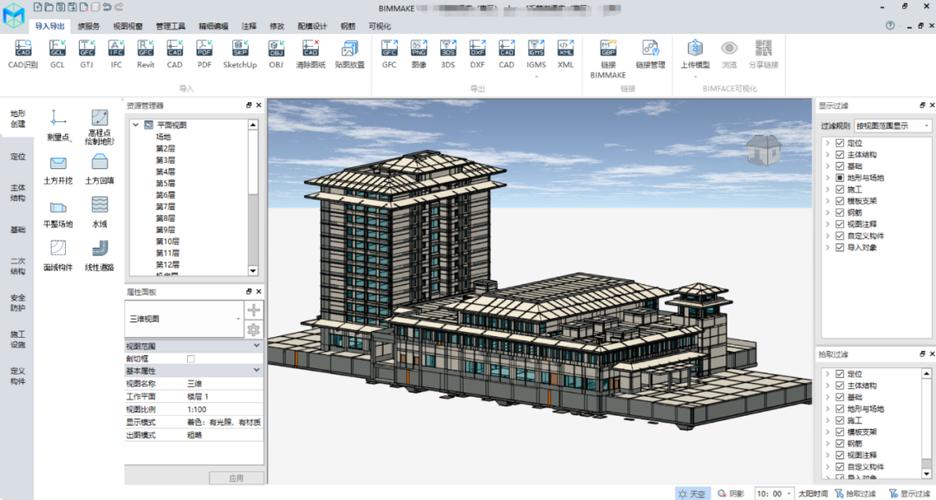Toggle 地形与场地 in 显示过滤 panel
The width and height of the screenshot is (936, 500).
(840, 178)
